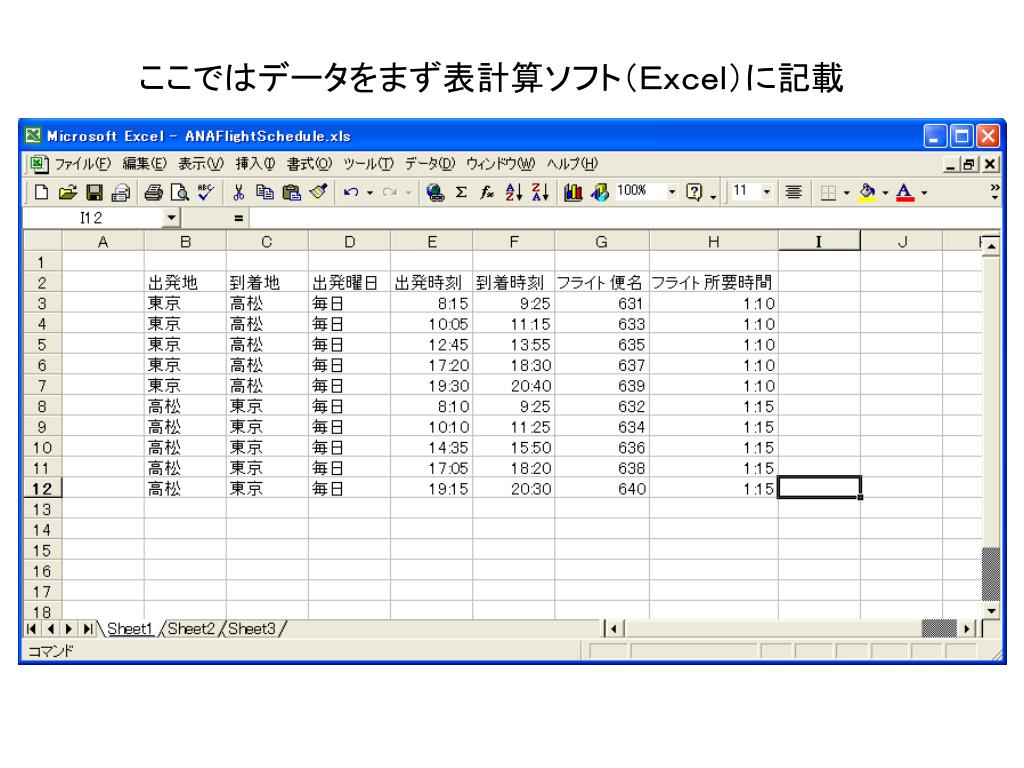Click the Excel workbook icon beside the File menu
The height and width of the screenshot is (768, 1024).
(38, 164)
